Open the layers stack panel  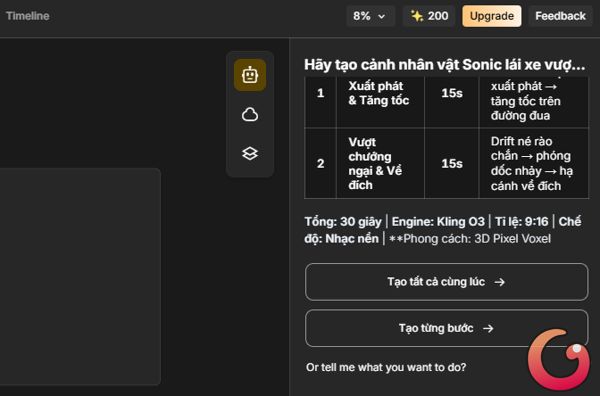click(250, 153)
